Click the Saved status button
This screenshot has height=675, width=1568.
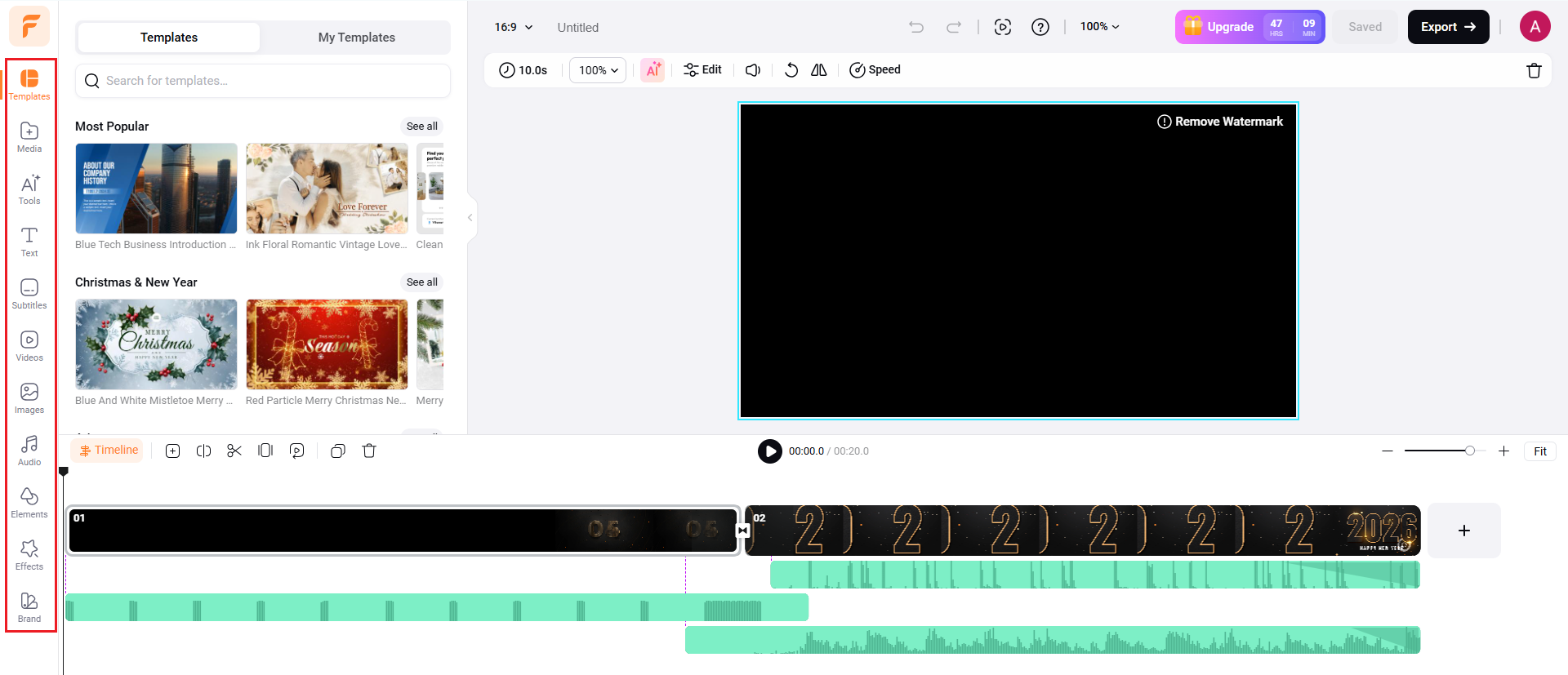tap(1365, 27)
